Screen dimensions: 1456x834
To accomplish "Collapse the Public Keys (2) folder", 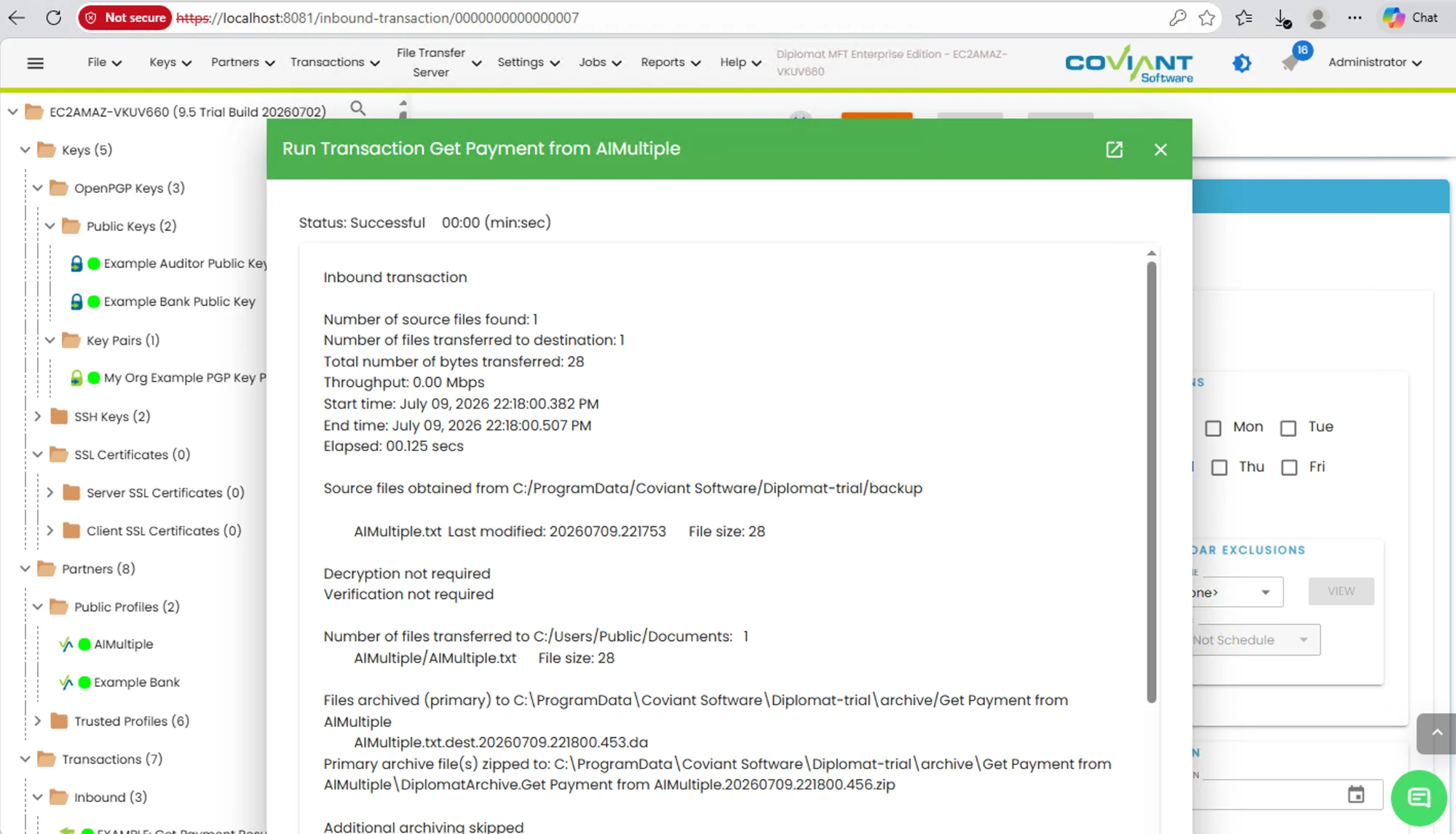I will tap(50, 226).
